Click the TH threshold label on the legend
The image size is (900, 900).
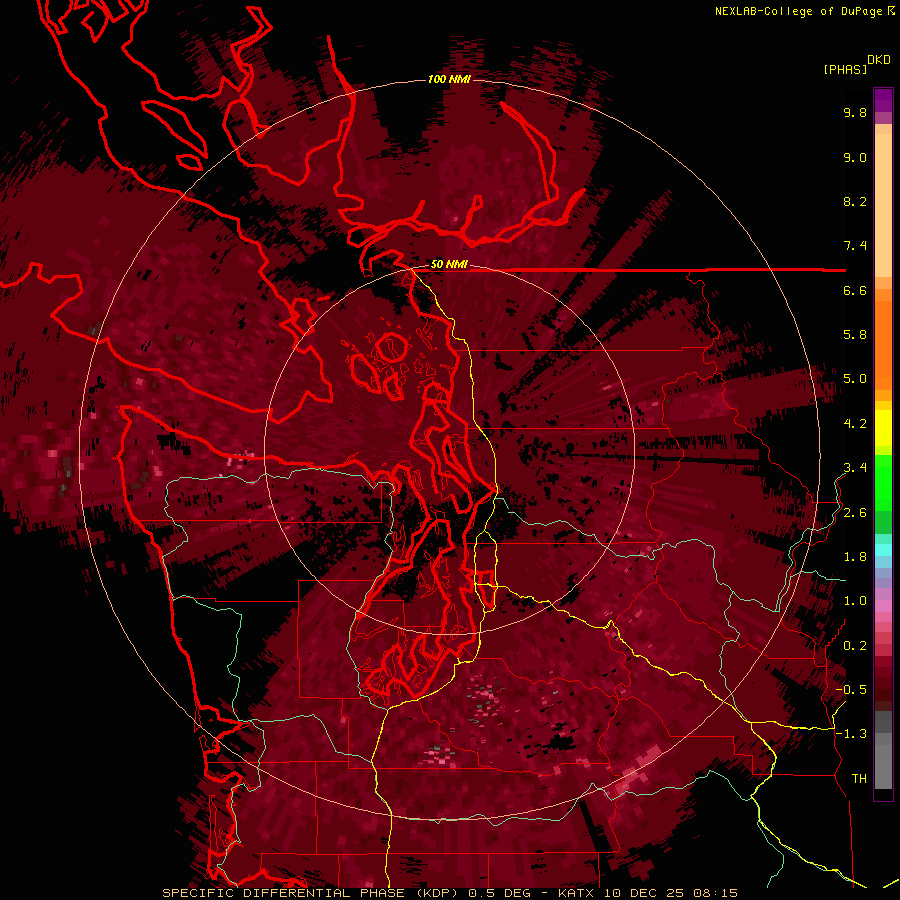pyautogui.click(x=859, y=779)
